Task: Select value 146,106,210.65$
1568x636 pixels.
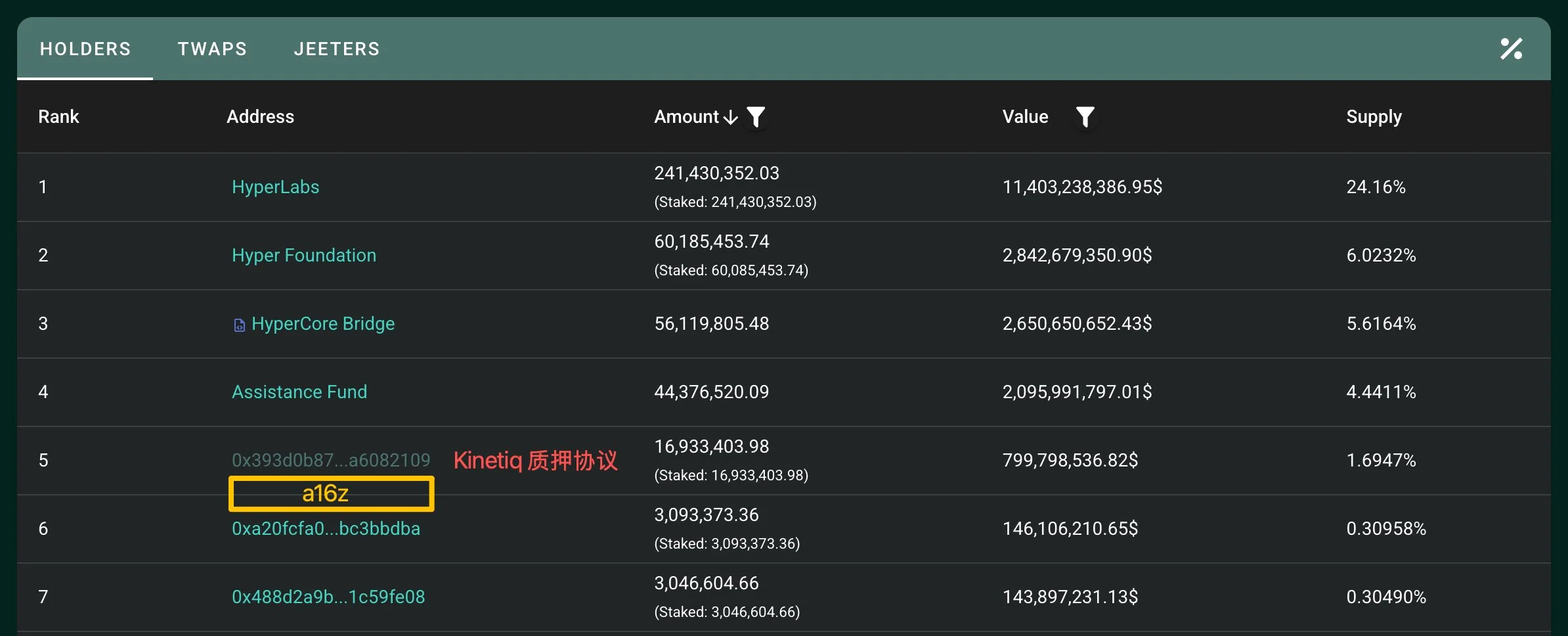Action: pos(1070,529)
